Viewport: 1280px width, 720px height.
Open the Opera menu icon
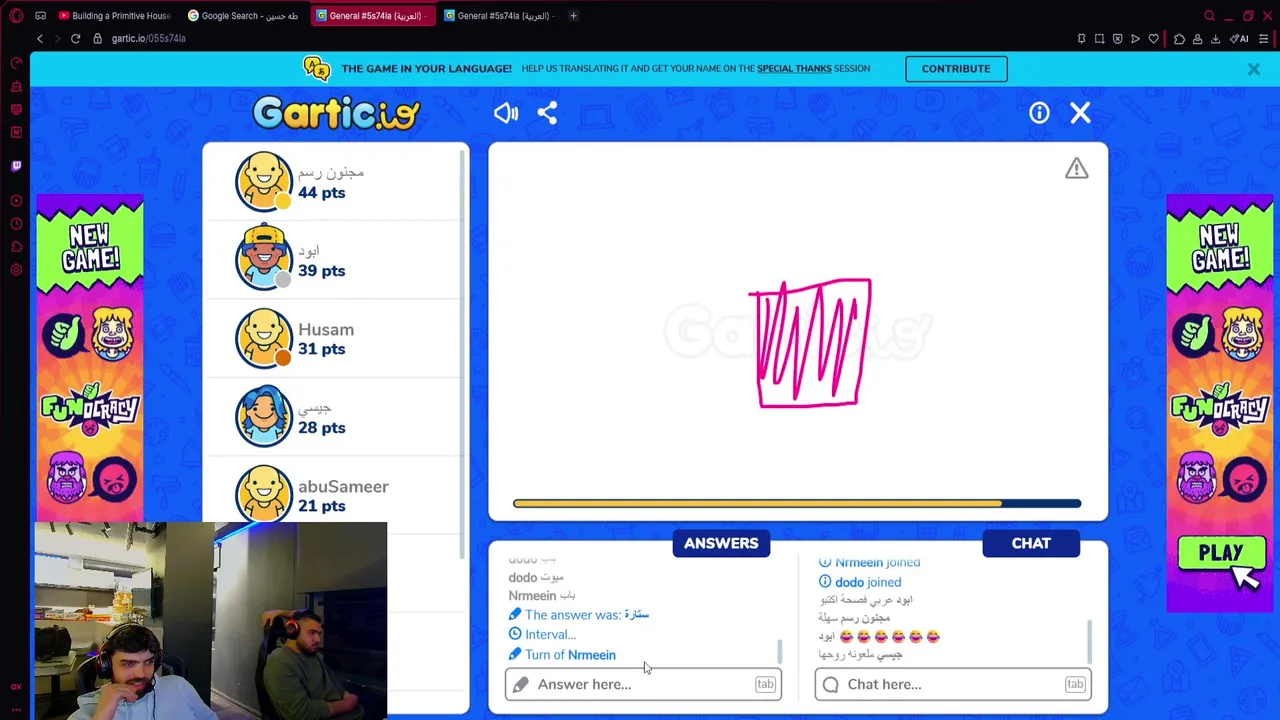16,16
